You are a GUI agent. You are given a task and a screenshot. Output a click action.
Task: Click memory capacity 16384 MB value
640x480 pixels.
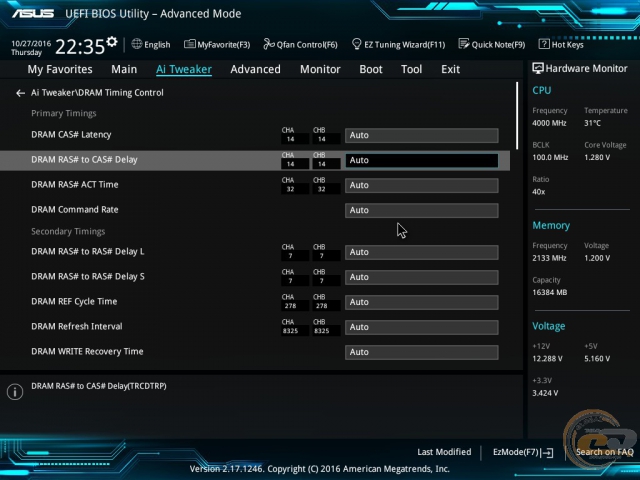click(549, 293)
